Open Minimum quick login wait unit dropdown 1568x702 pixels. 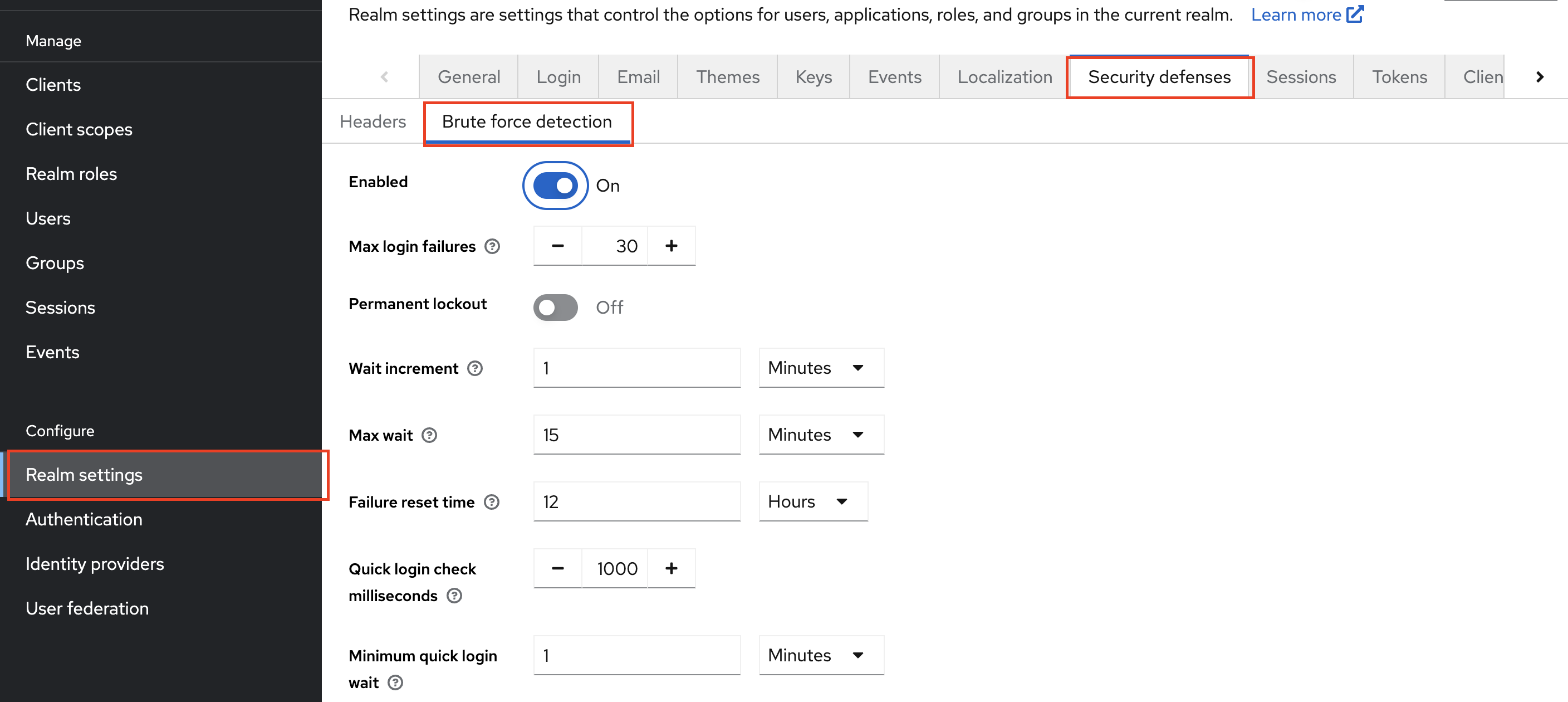point(821,655)
